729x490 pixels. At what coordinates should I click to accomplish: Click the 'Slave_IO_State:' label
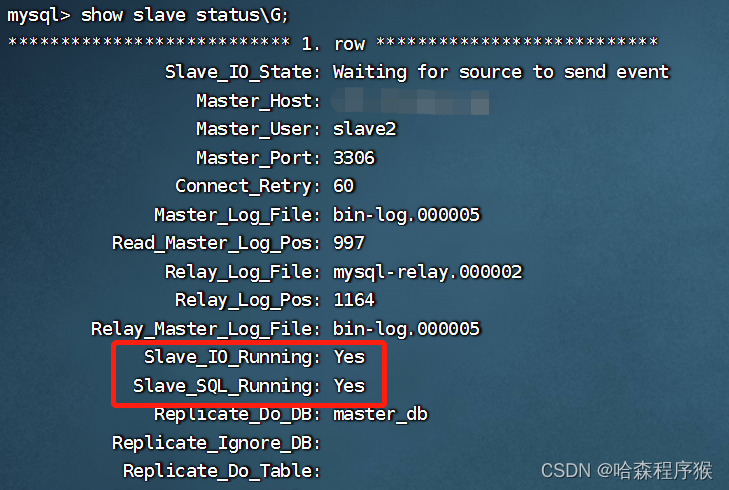pyautogui.click(x=243, y=72)
